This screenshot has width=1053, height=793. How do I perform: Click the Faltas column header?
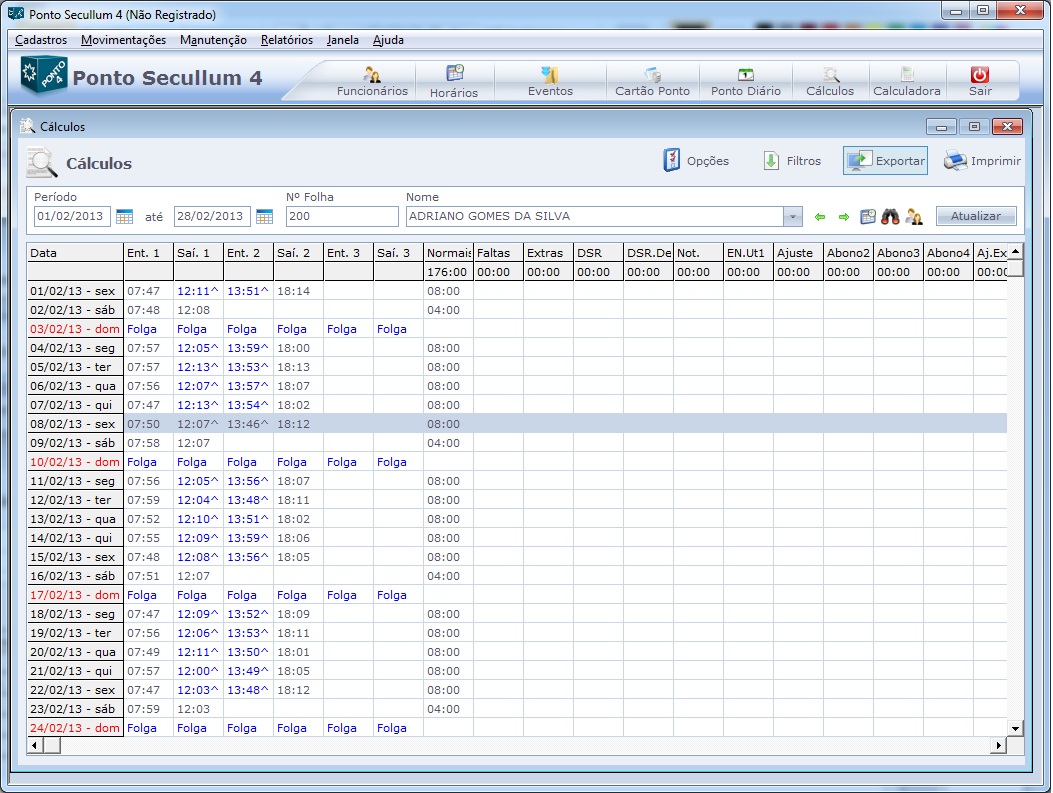pyautogui.click(x=498, y=253)
